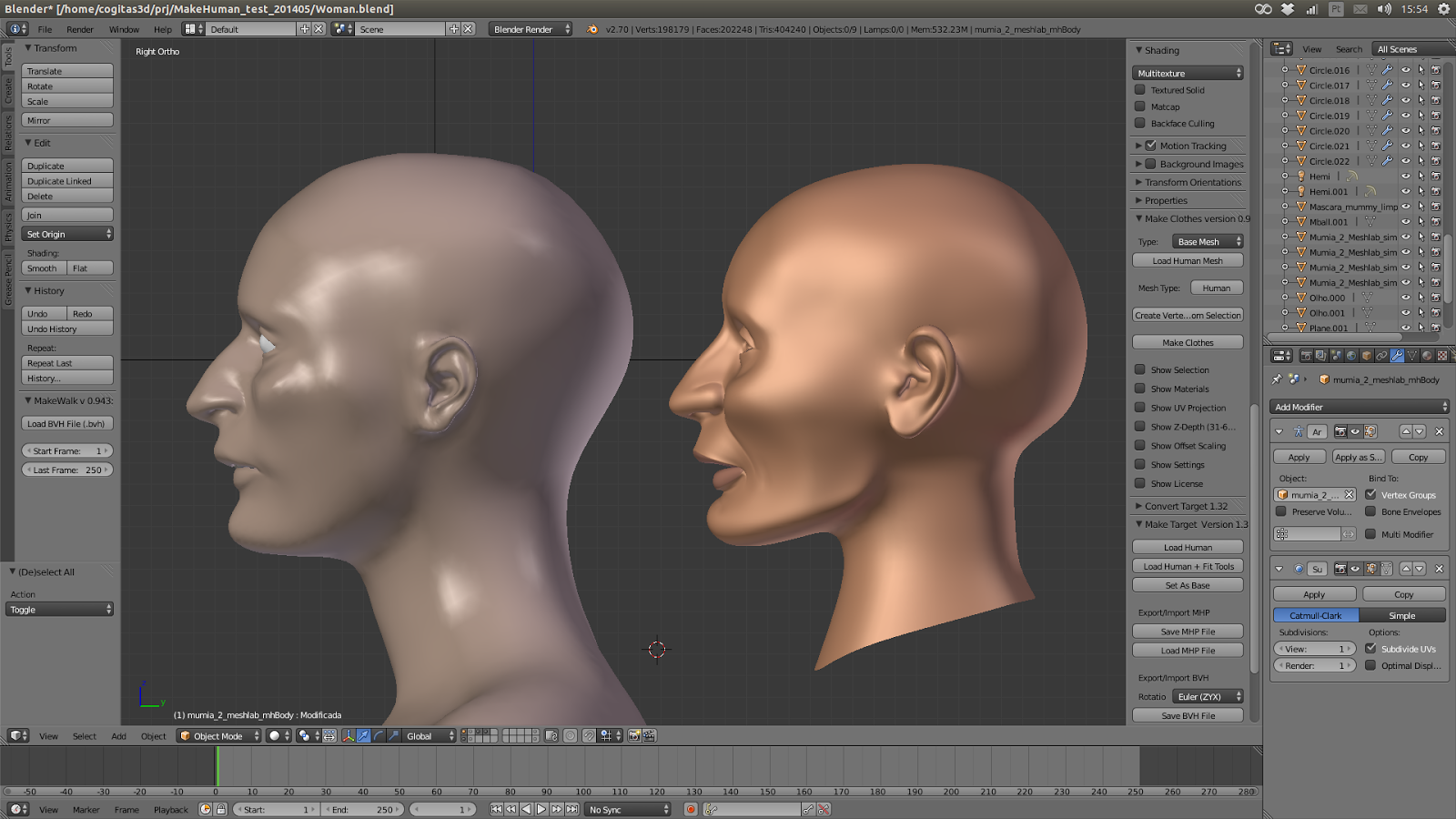Click the wrench modifier icon next to Circle.016
1456x819 pixels.
tap(1386, 70)
